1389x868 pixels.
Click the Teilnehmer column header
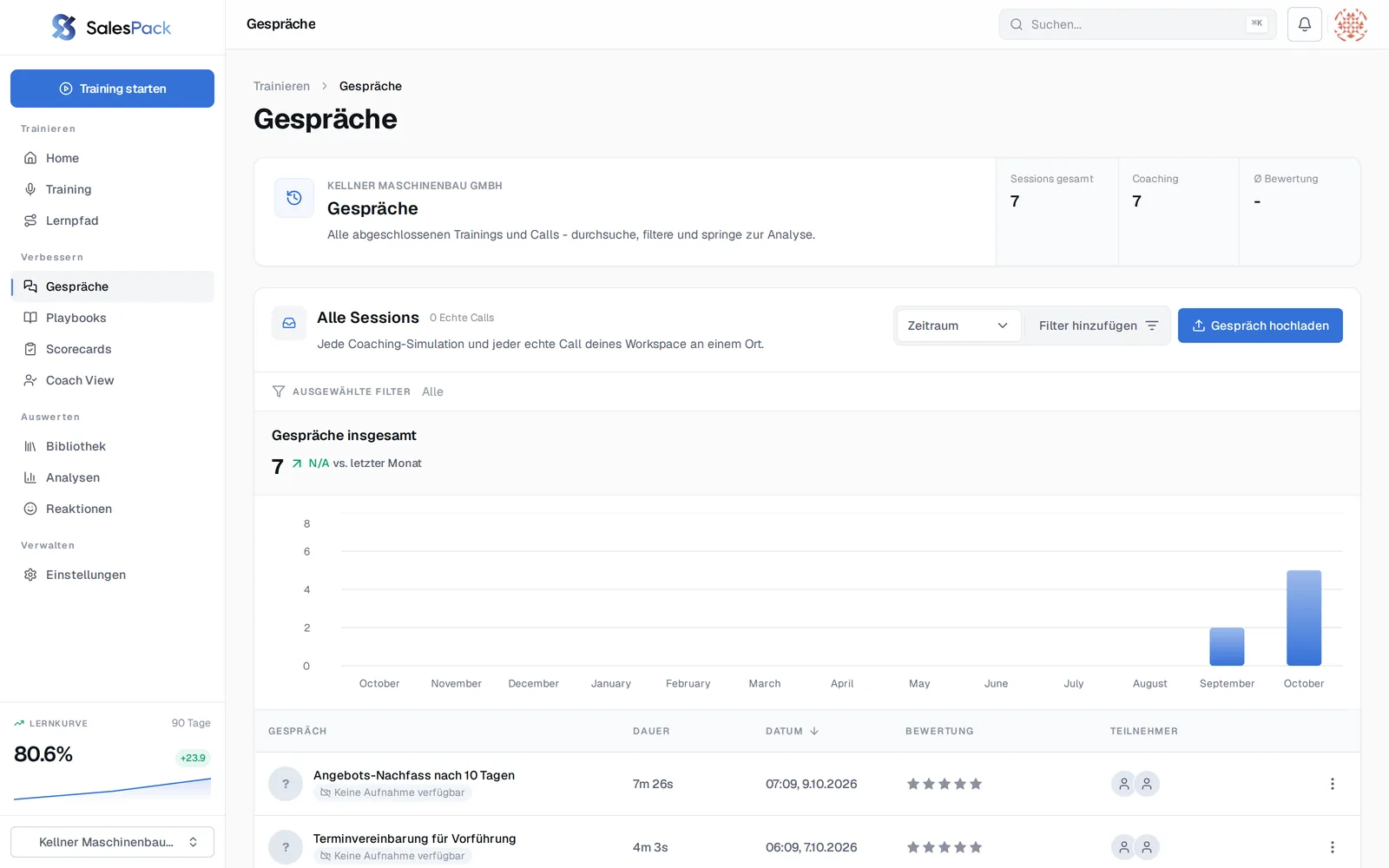[x=1143, y=731]
